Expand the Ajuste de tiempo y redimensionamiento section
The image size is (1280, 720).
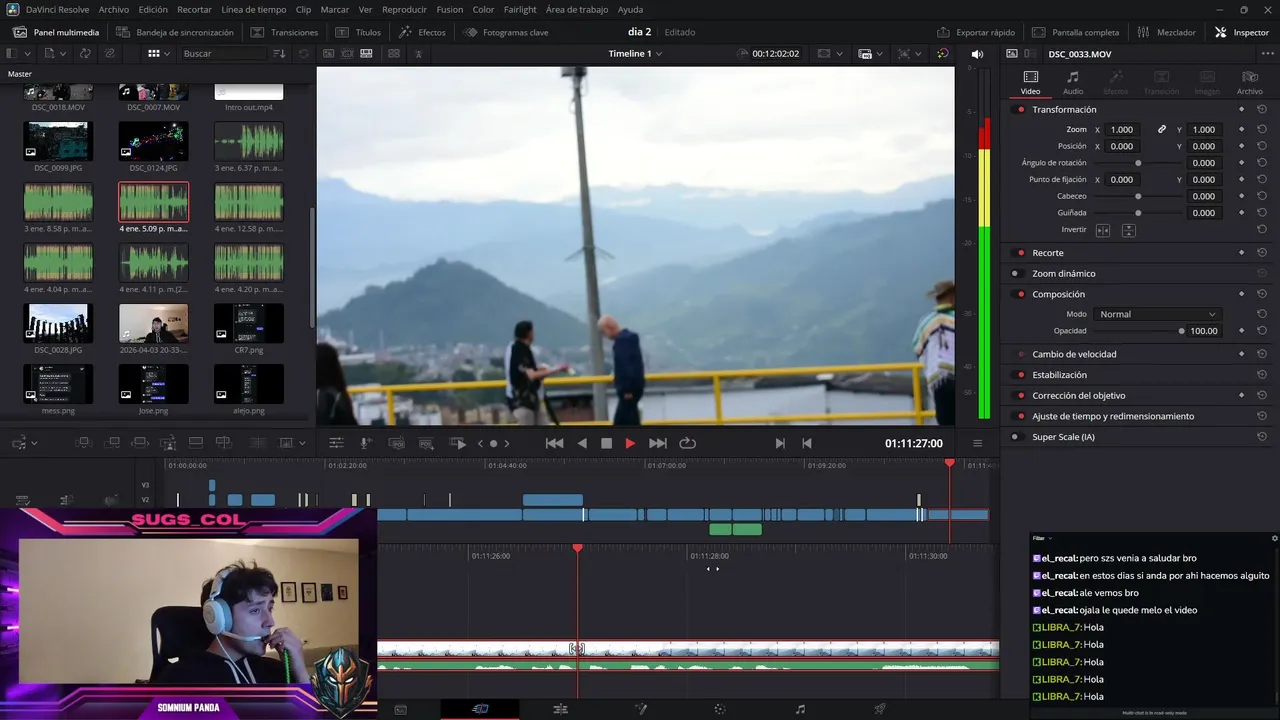[x=1113, y=416]
